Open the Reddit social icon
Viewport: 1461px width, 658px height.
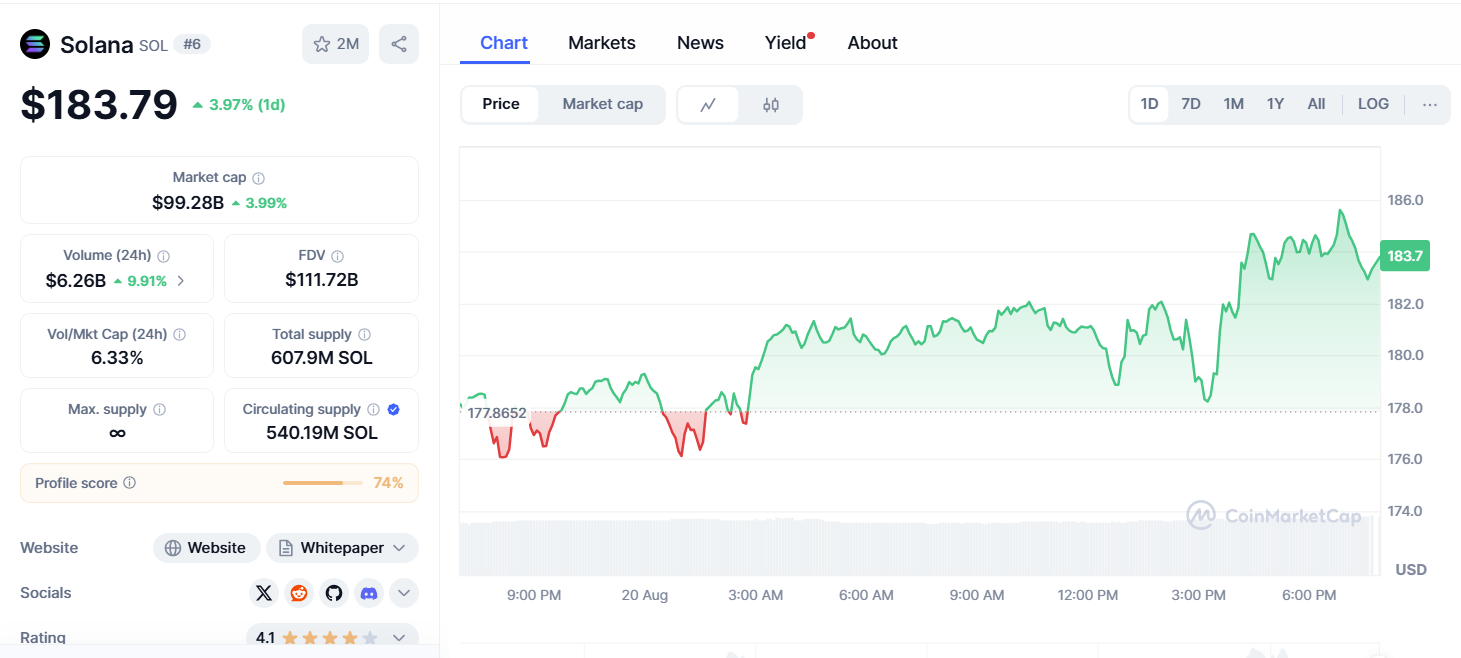299,592
